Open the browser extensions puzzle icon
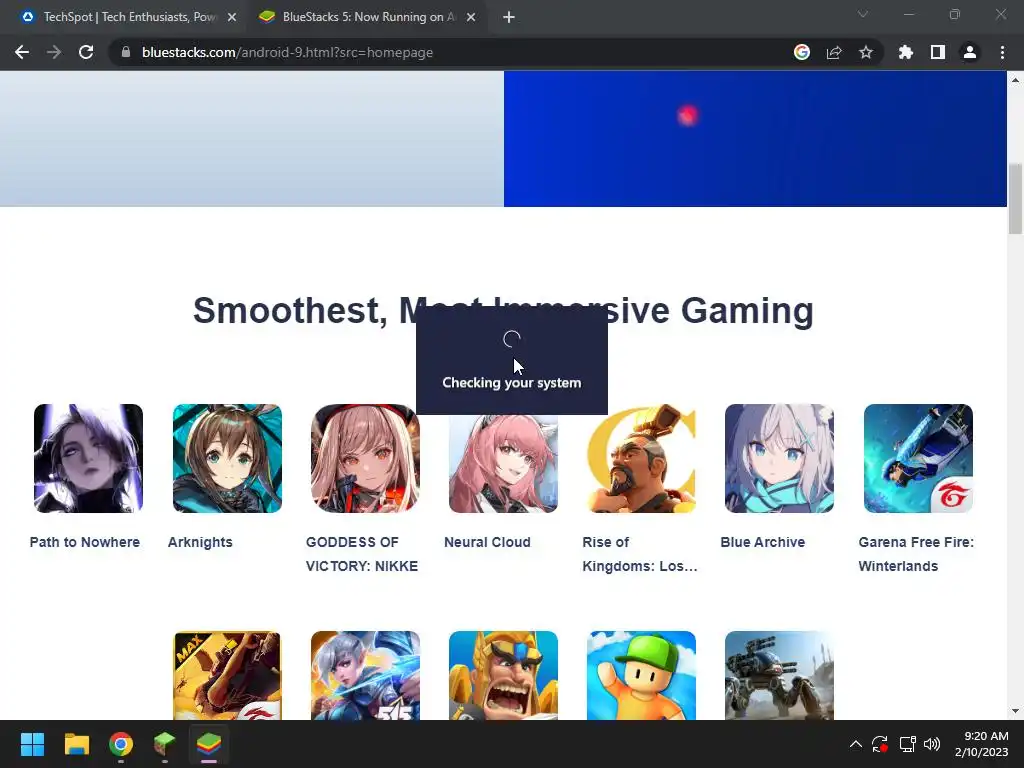This screenshot has height=768, width=1024. click(x=906, y=52)
